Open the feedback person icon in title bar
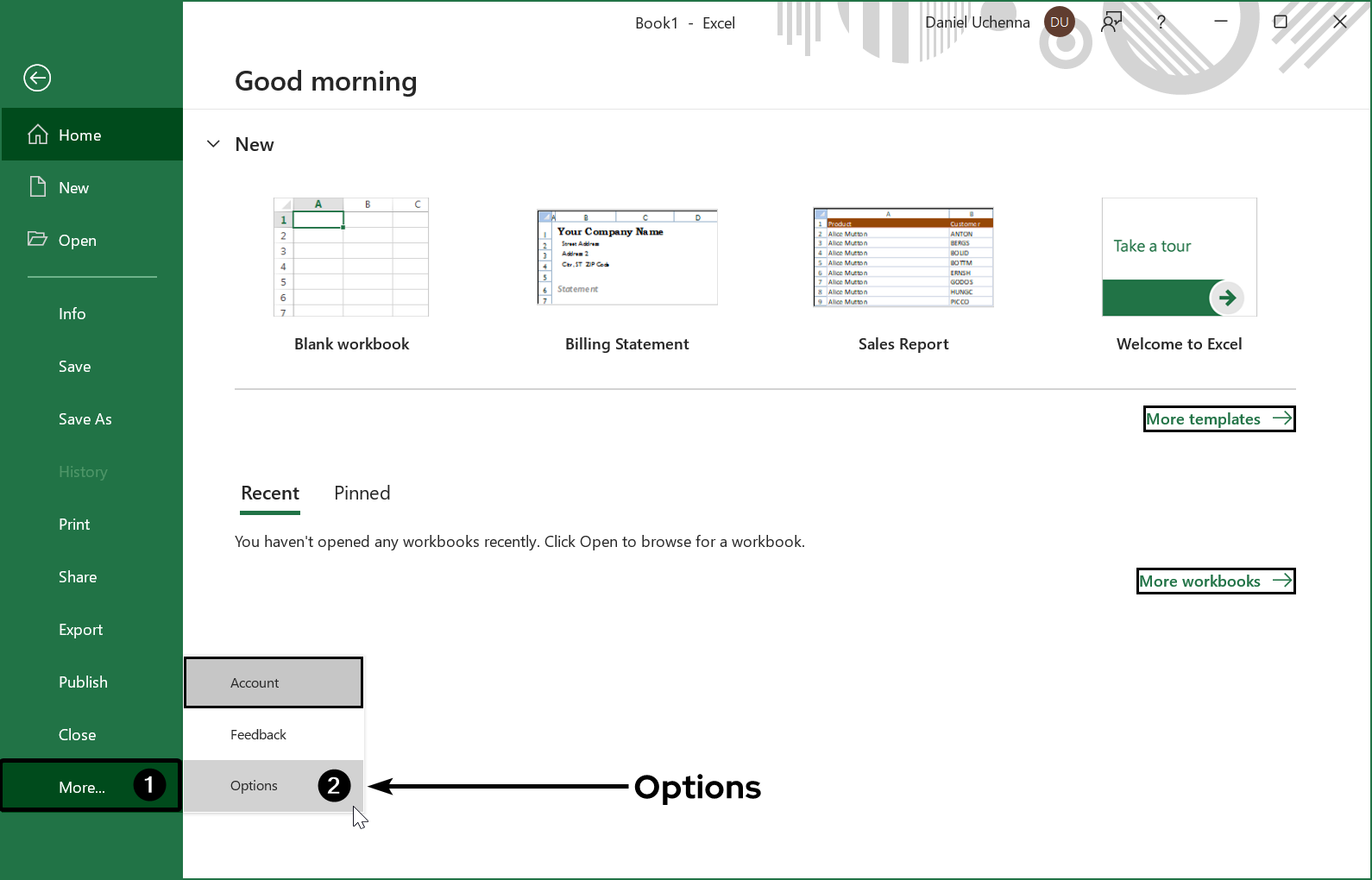Screen dimensions: 1372x880 click(x=1111, y=22)
